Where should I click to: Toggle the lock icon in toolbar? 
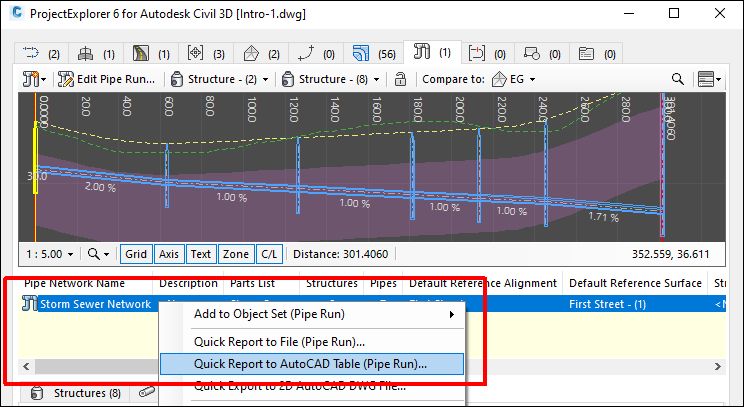click(x=400, y=79)
